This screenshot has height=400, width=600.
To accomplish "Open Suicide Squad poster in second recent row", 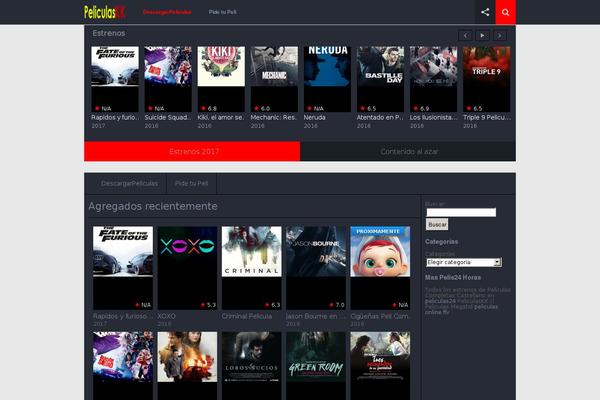I will (x=123, y=366).
